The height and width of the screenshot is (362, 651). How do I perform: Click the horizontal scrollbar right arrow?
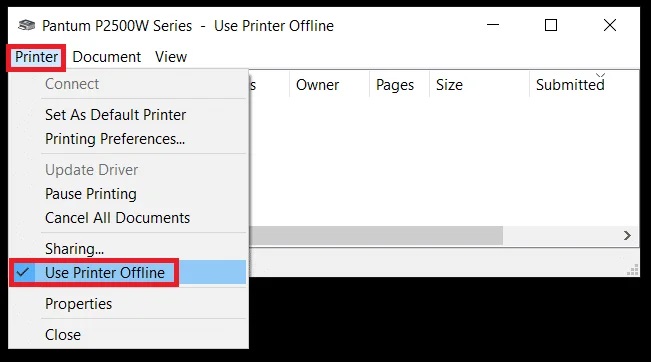[x=627, y=236]
